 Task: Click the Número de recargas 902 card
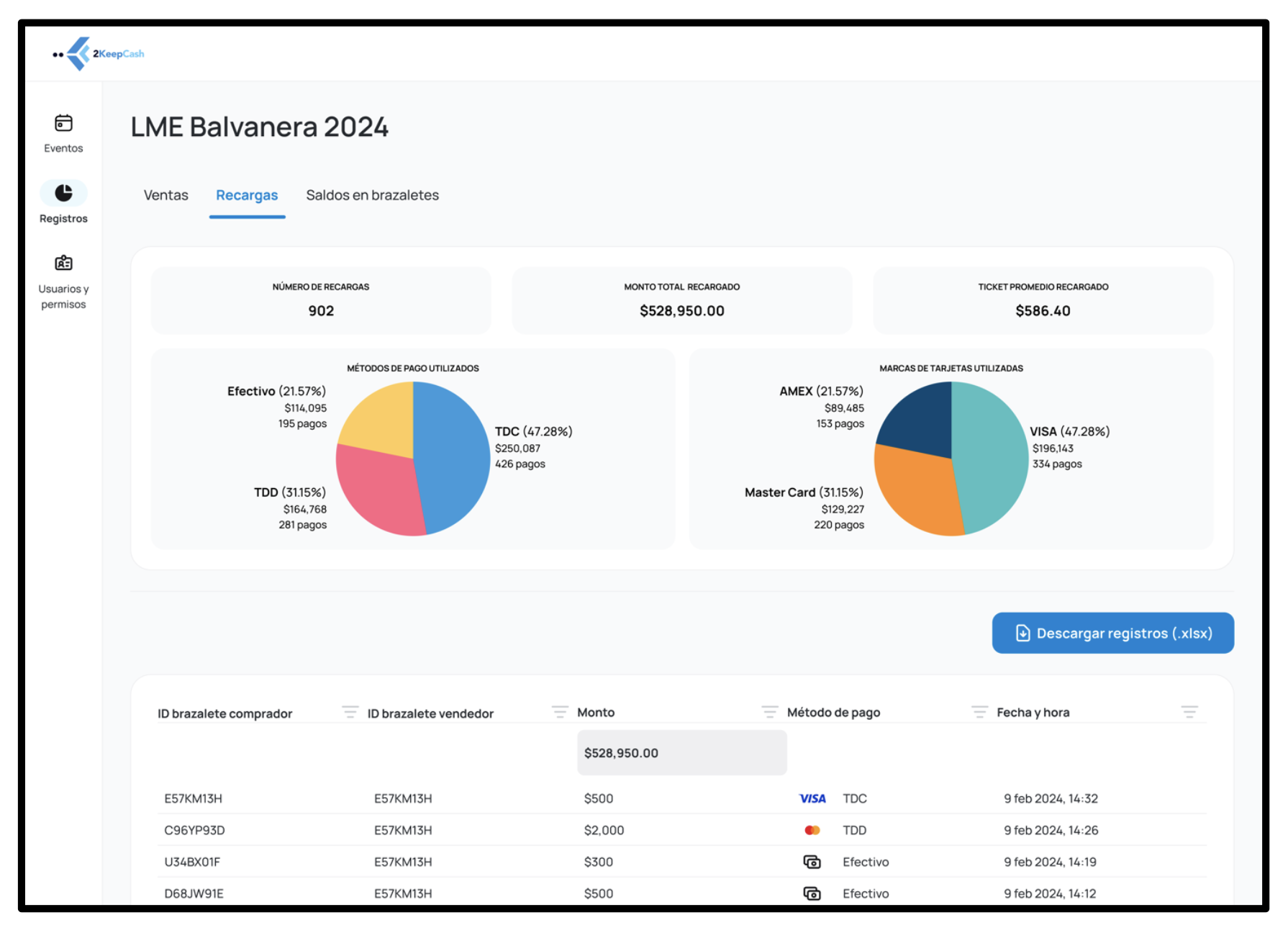coord(321,300)
